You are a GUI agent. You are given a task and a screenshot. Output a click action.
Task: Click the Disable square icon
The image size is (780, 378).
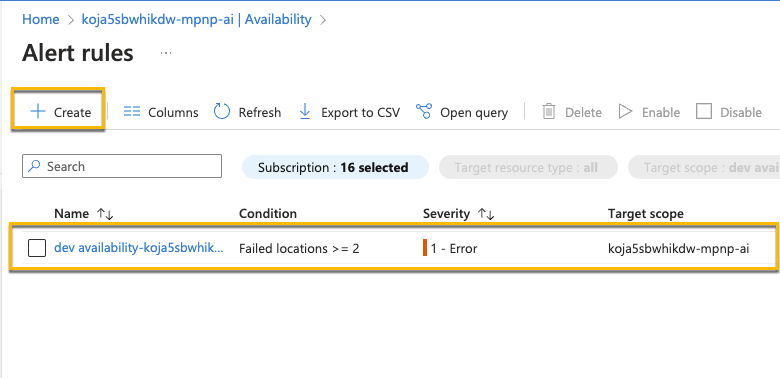pyautogui.click(x=704, y=111)
